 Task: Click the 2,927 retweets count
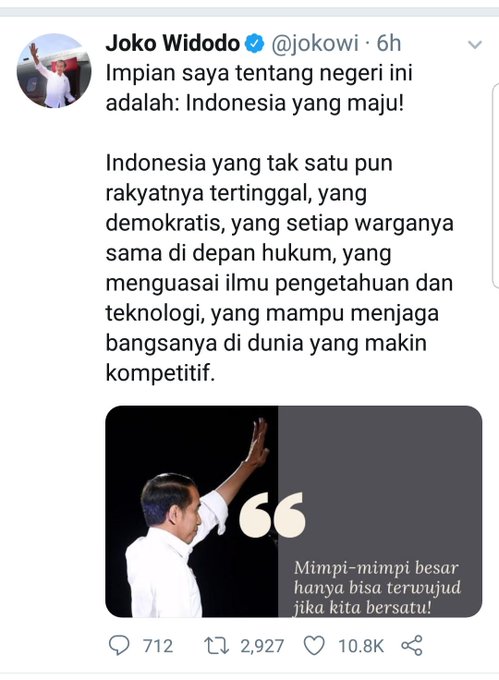pos(262,646)
